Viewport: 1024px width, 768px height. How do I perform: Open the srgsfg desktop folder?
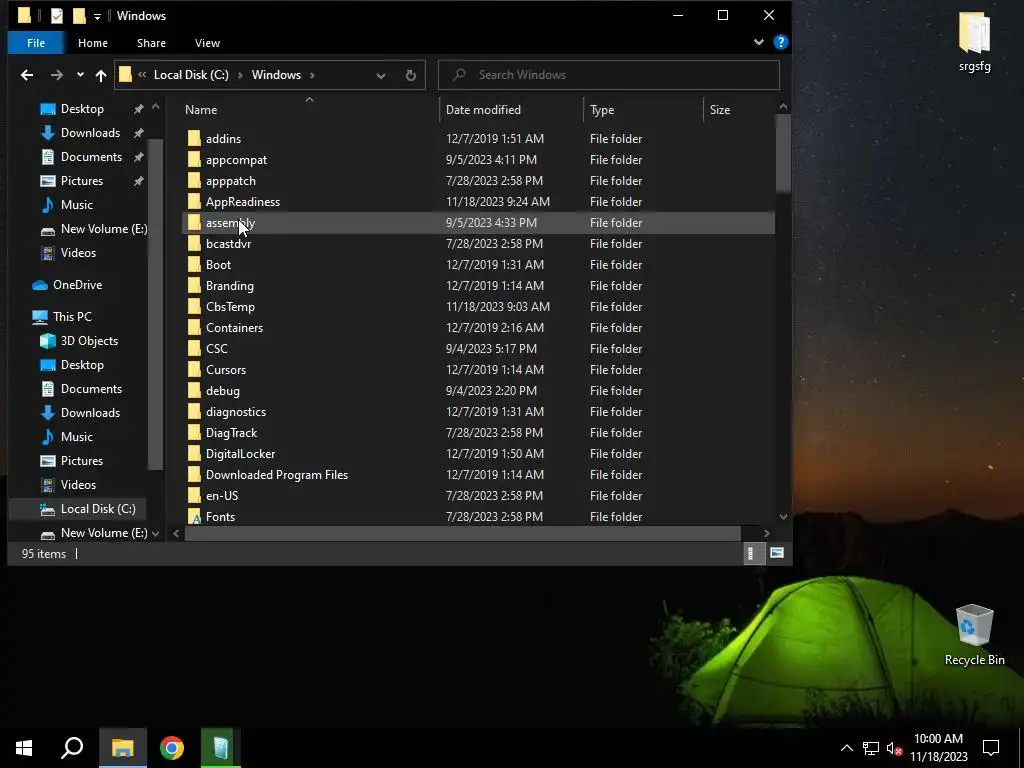point(974,42)
